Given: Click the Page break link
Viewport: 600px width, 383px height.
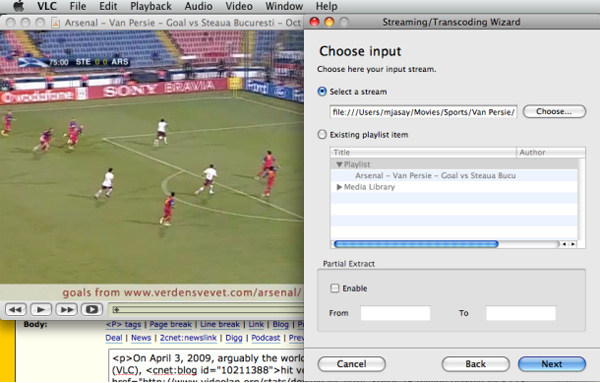Looking at the screenshot, I should pos(170,324).
